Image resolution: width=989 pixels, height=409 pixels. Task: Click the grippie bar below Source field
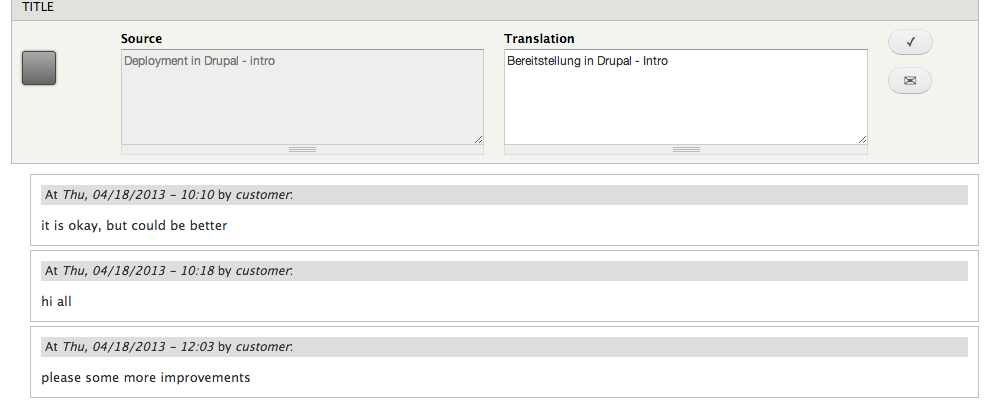tap(303, 150)
